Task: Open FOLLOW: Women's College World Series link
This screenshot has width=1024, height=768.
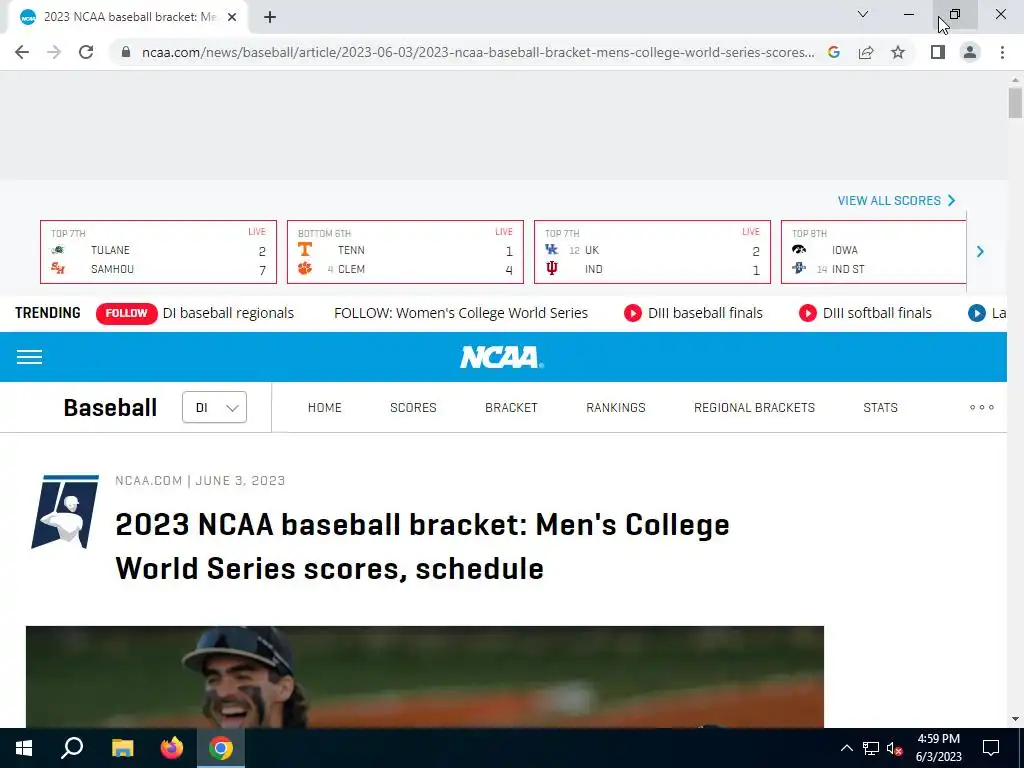Action: pos(461,313)
